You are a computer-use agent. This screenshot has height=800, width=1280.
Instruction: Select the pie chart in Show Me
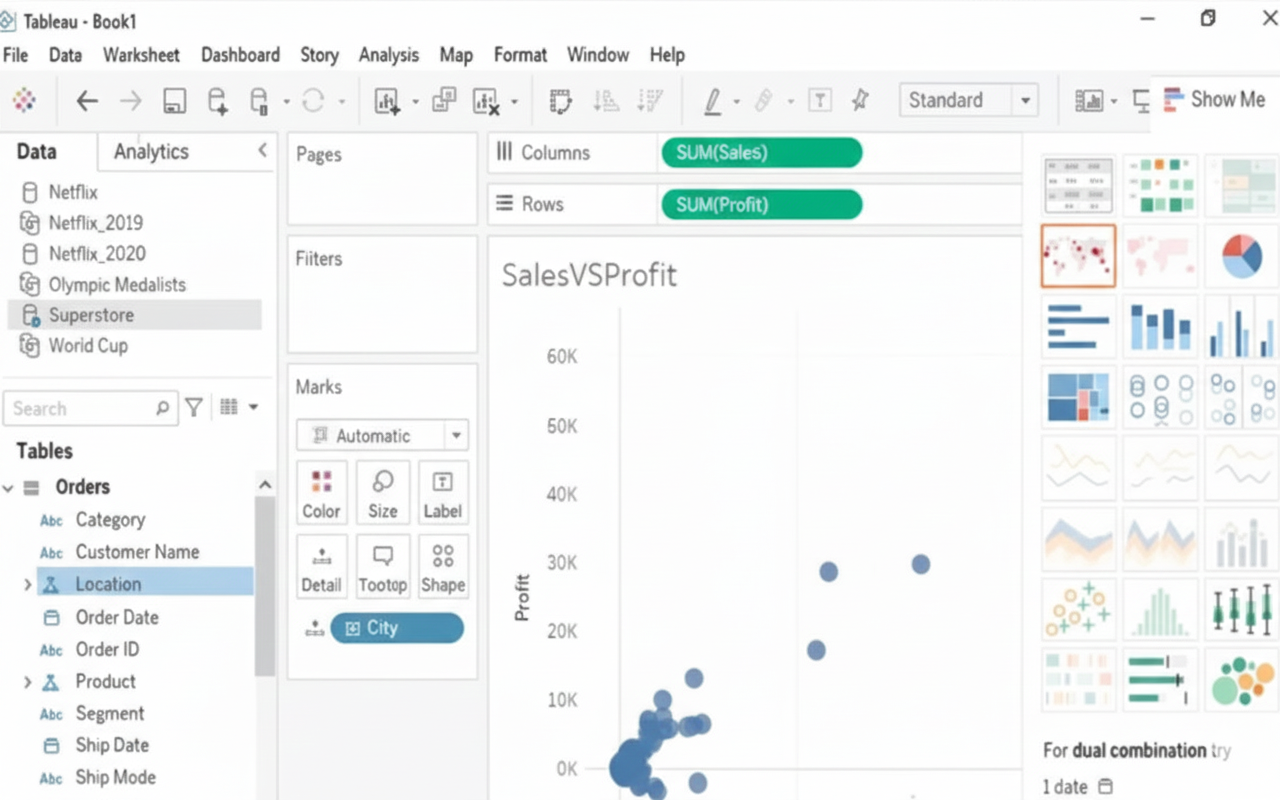[1241, 255]
